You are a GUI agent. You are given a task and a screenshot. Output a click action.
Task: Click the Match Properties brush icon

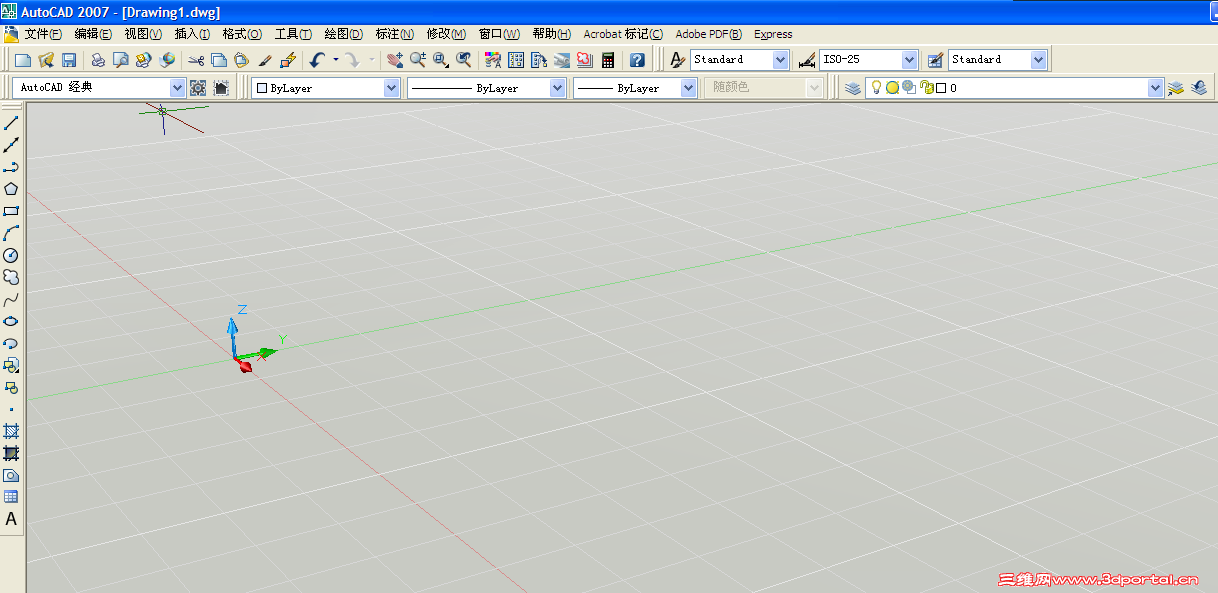(265, 60)
